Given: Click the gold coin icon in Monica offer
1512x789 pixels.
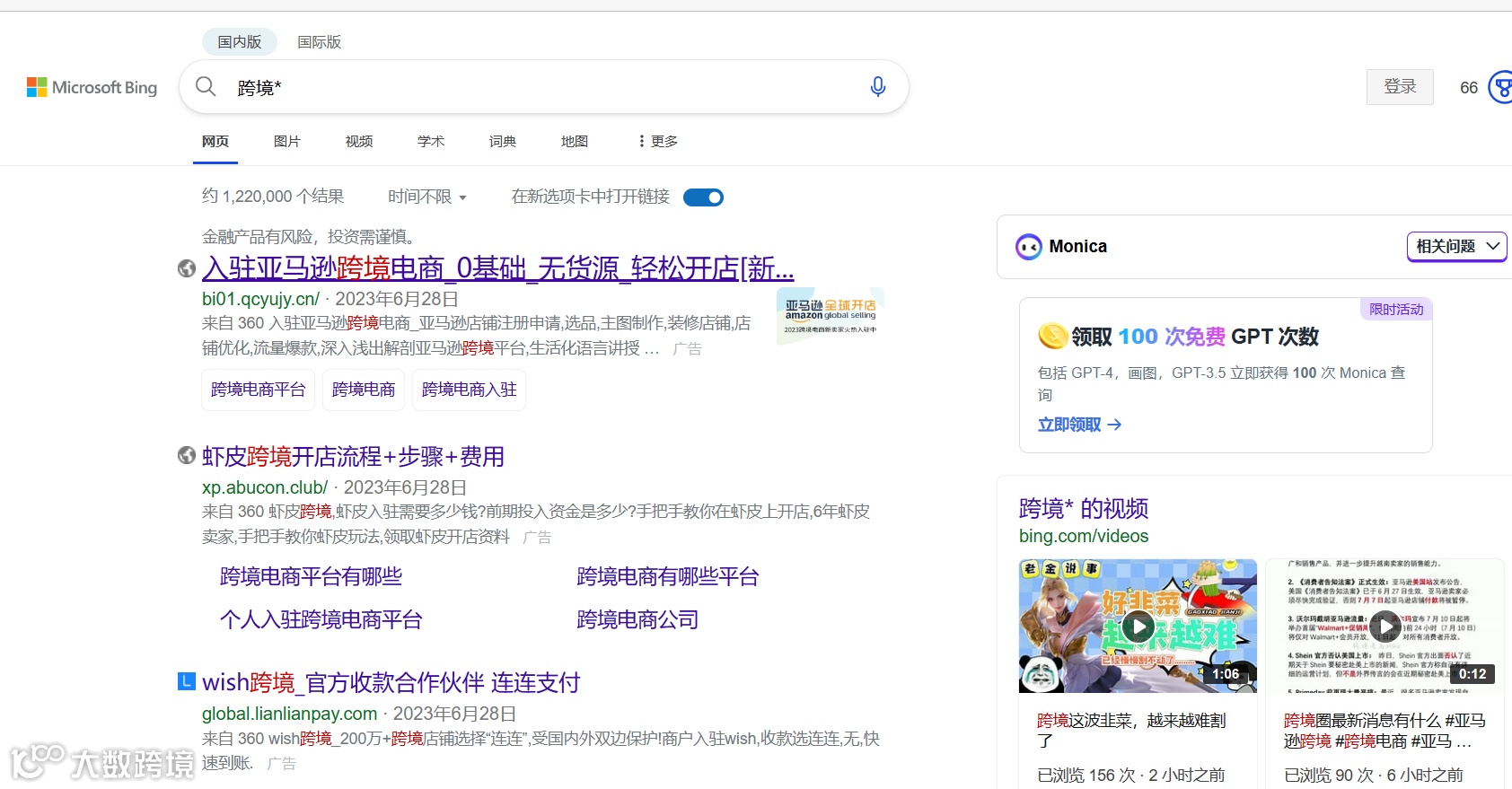Looking at the screenshot, I should click(1052, 336).
